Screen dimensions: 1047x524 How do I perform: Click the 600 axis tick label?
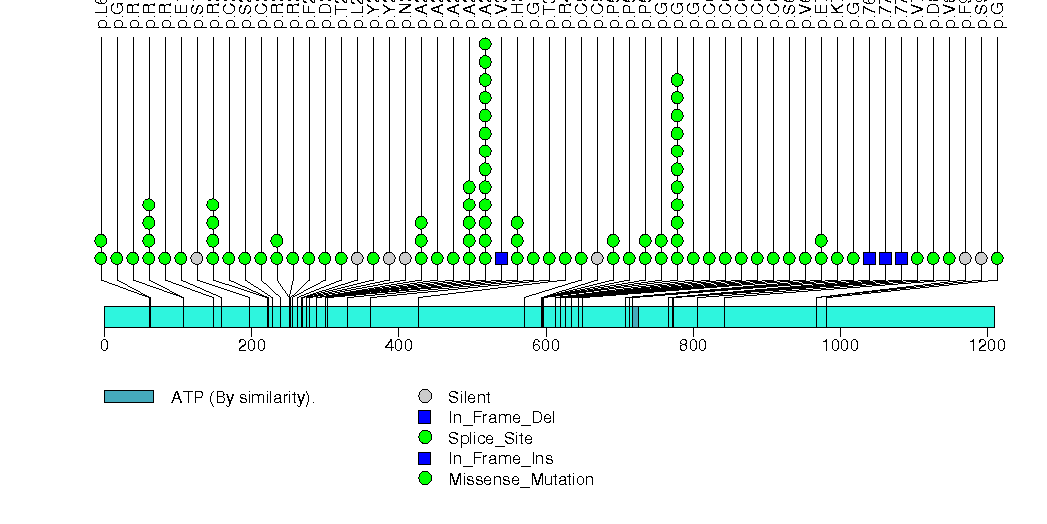(x=546, y=345)
